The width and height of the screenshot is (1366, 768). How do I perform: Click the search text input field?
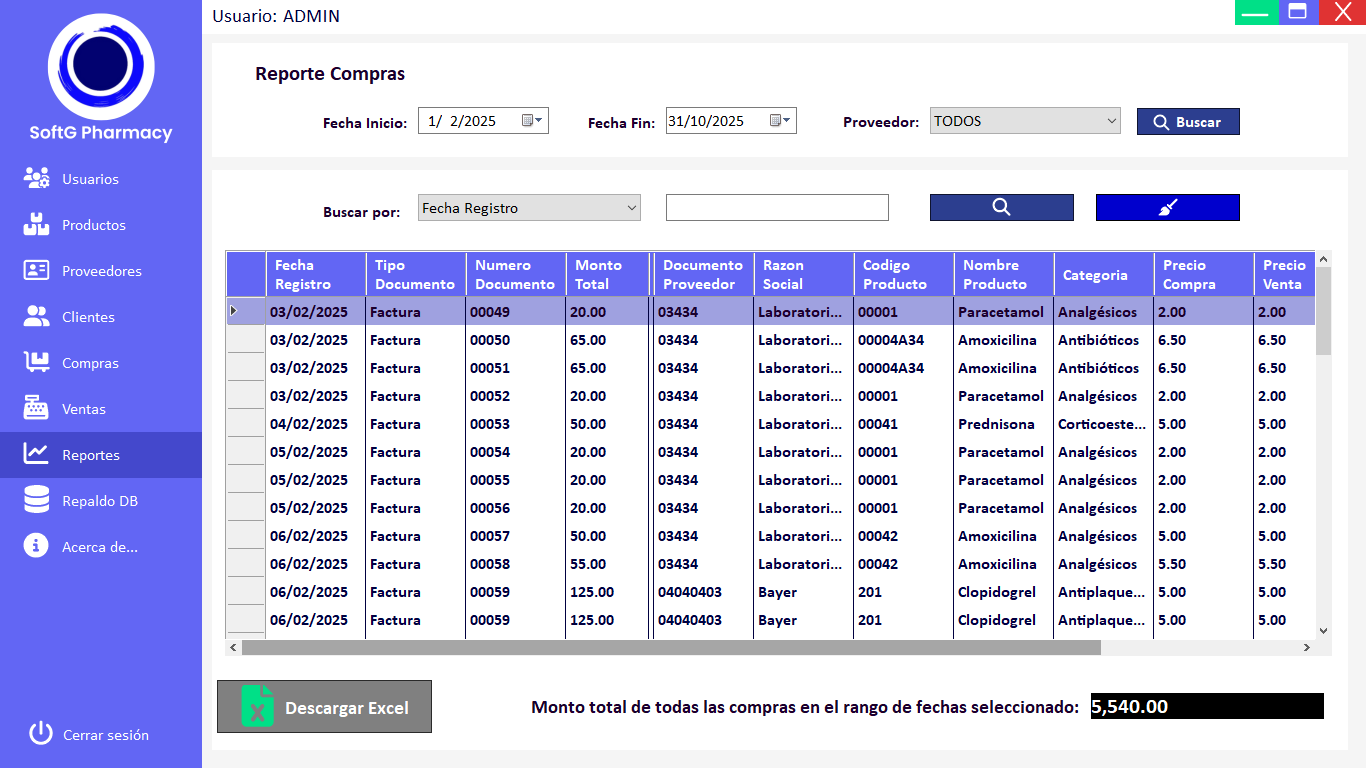(x=777, y=207)
